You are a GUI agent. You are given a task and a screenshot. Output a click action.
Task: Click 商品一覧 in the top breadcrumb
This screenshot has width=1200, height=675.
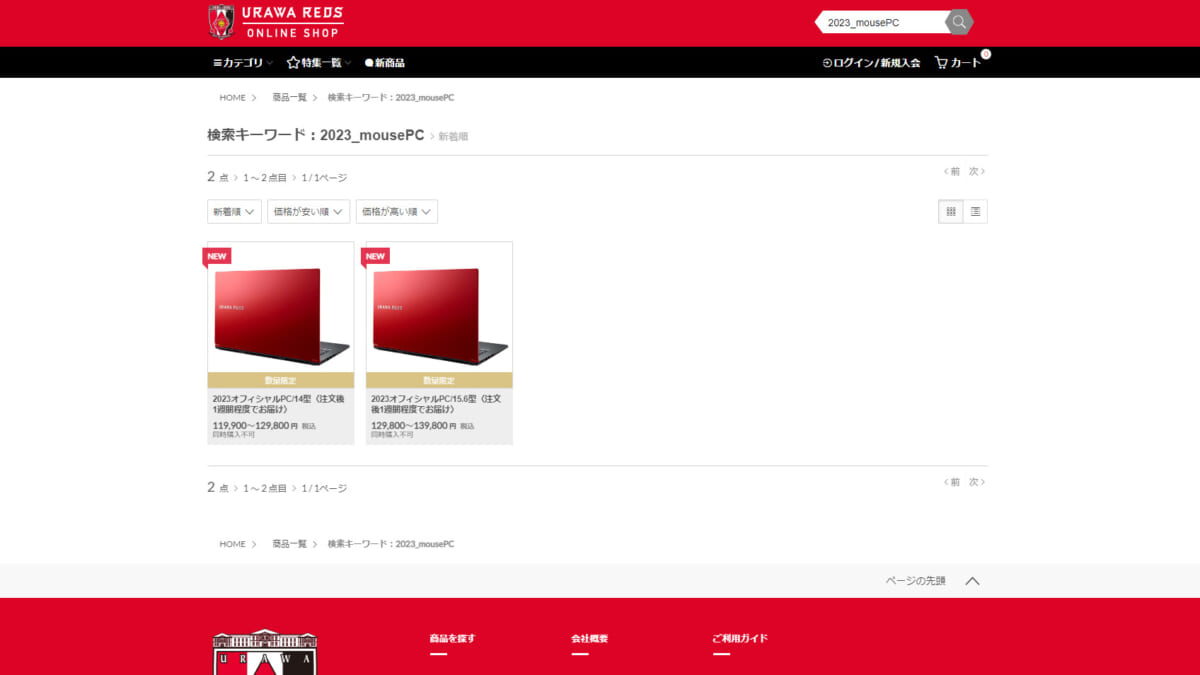[x=289, y=97]
